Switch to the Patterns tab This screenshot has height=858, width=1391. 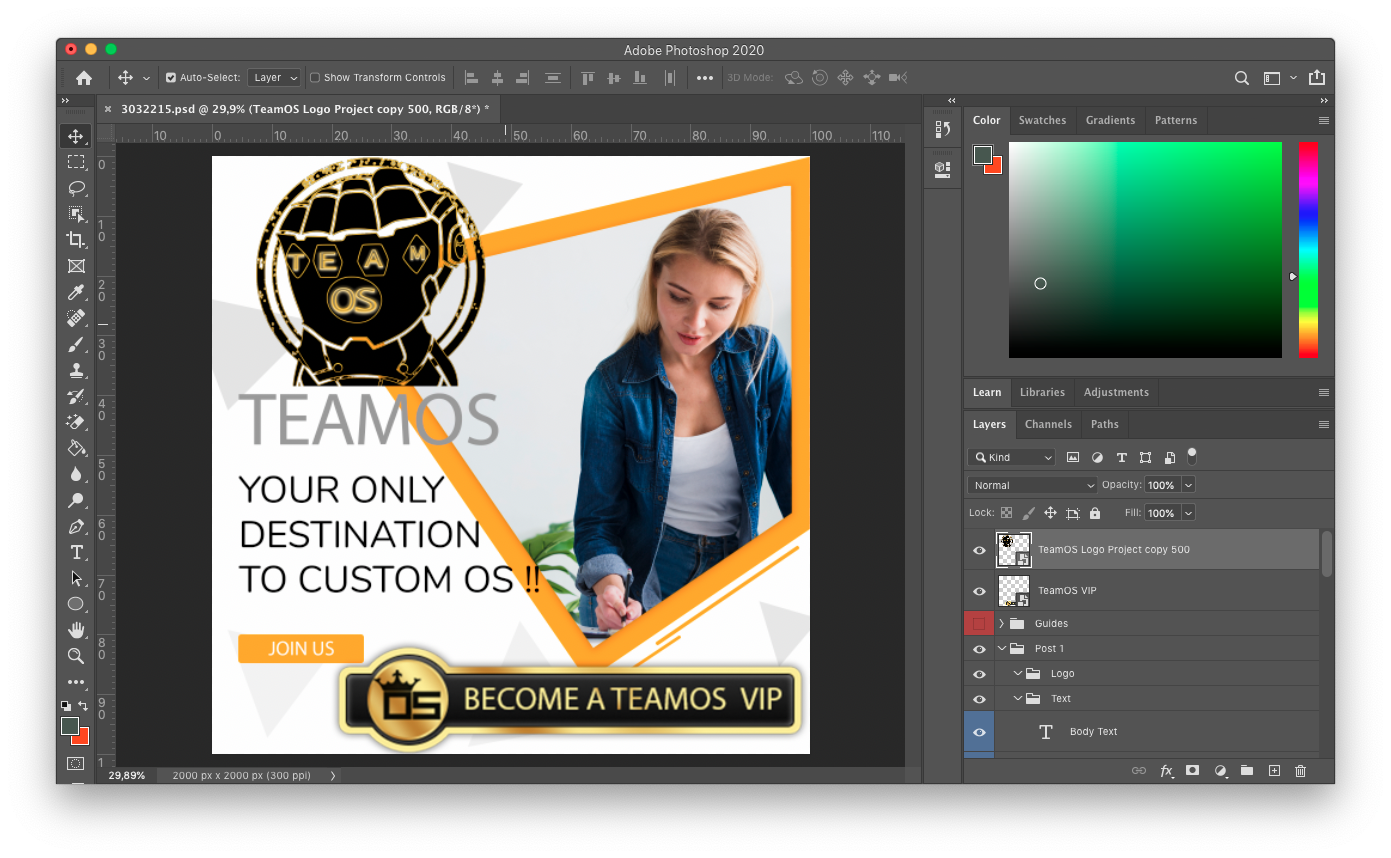click(1176, 120)
